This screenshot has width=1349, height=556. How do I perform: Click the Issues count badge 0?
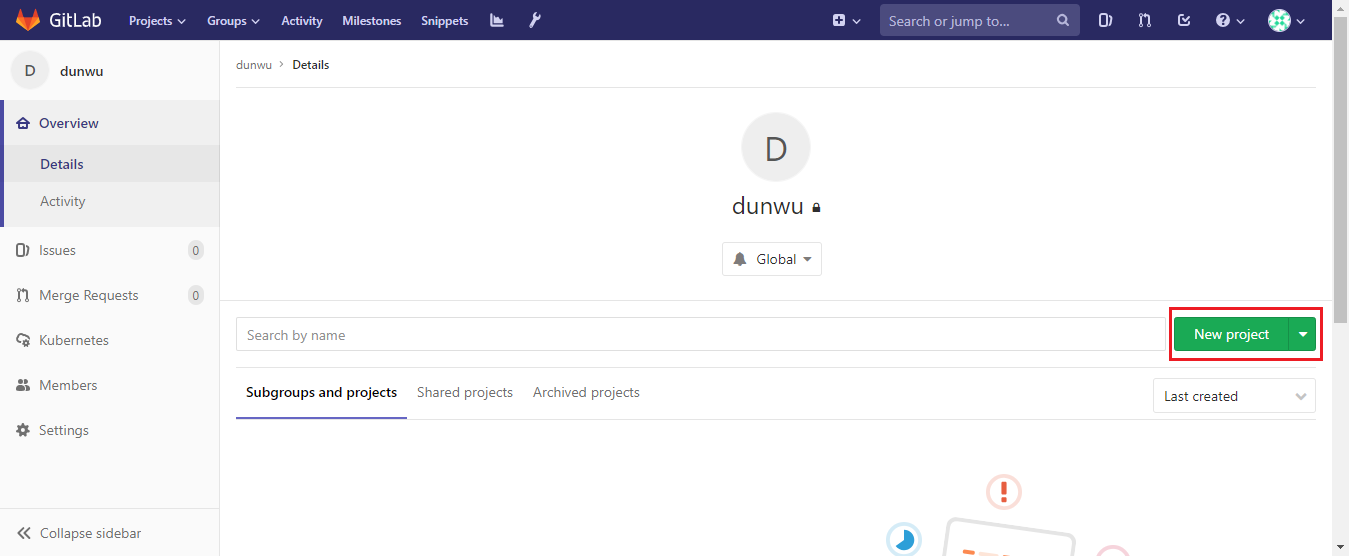196,250
